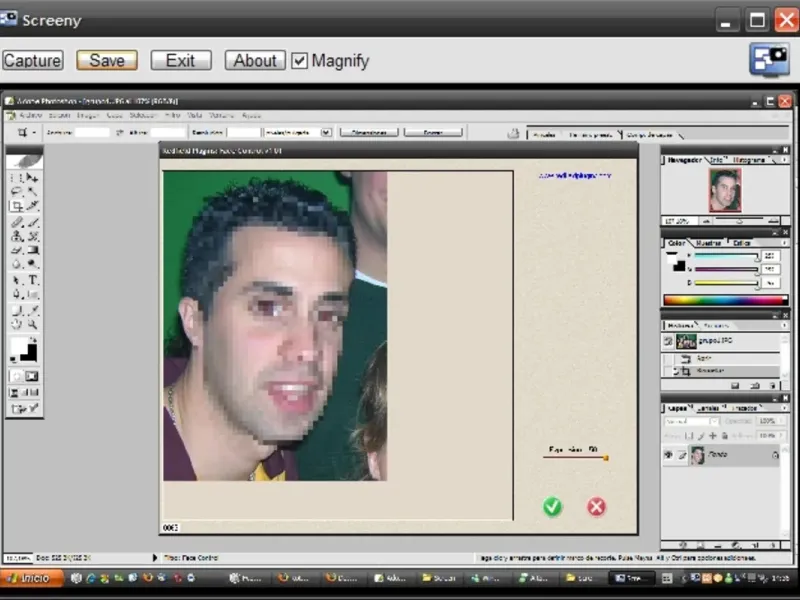
Task: Toggle the checkbox beside the action set
Action: coord(668,341)
